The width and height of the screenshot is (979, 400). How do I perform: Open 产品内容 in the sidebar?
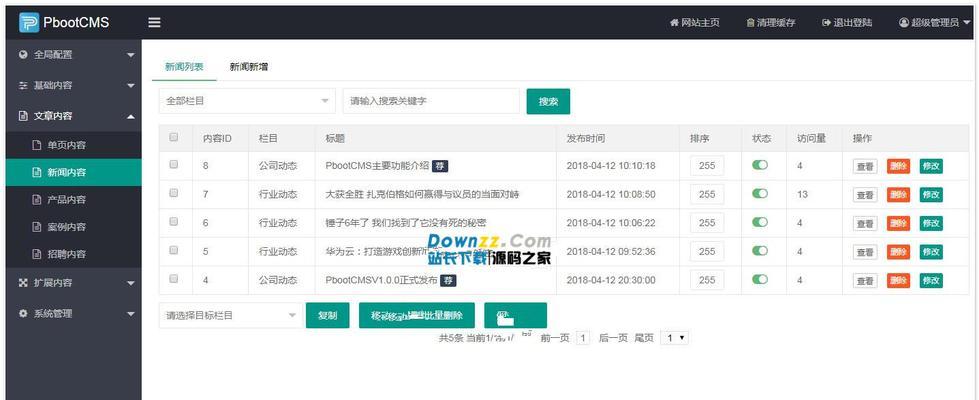(x=74, y=200)
